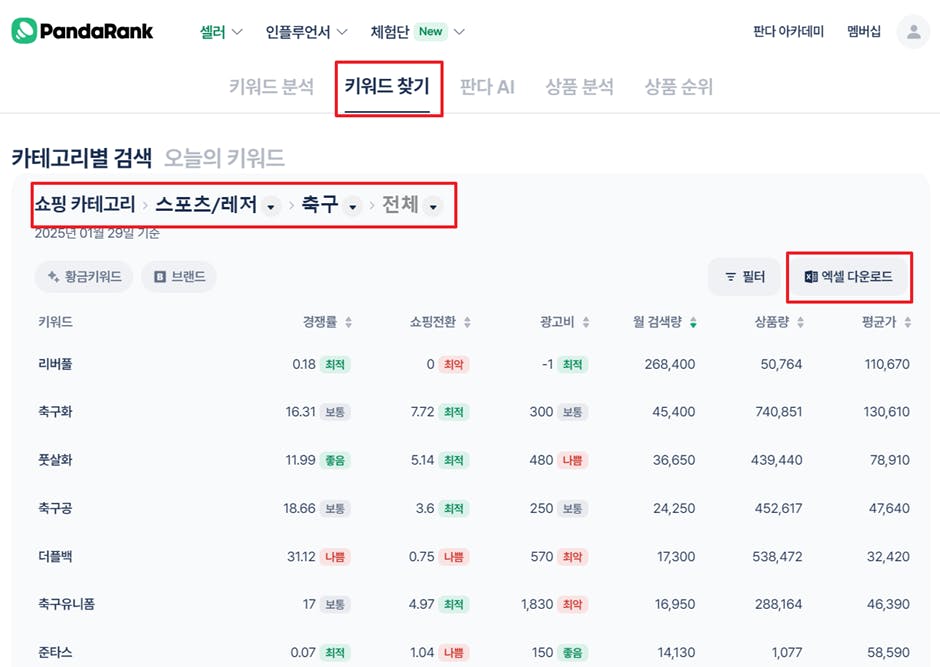
Task: Sort by 쇼핑전환 column sort arrows
Action: [x=467, y=322]
